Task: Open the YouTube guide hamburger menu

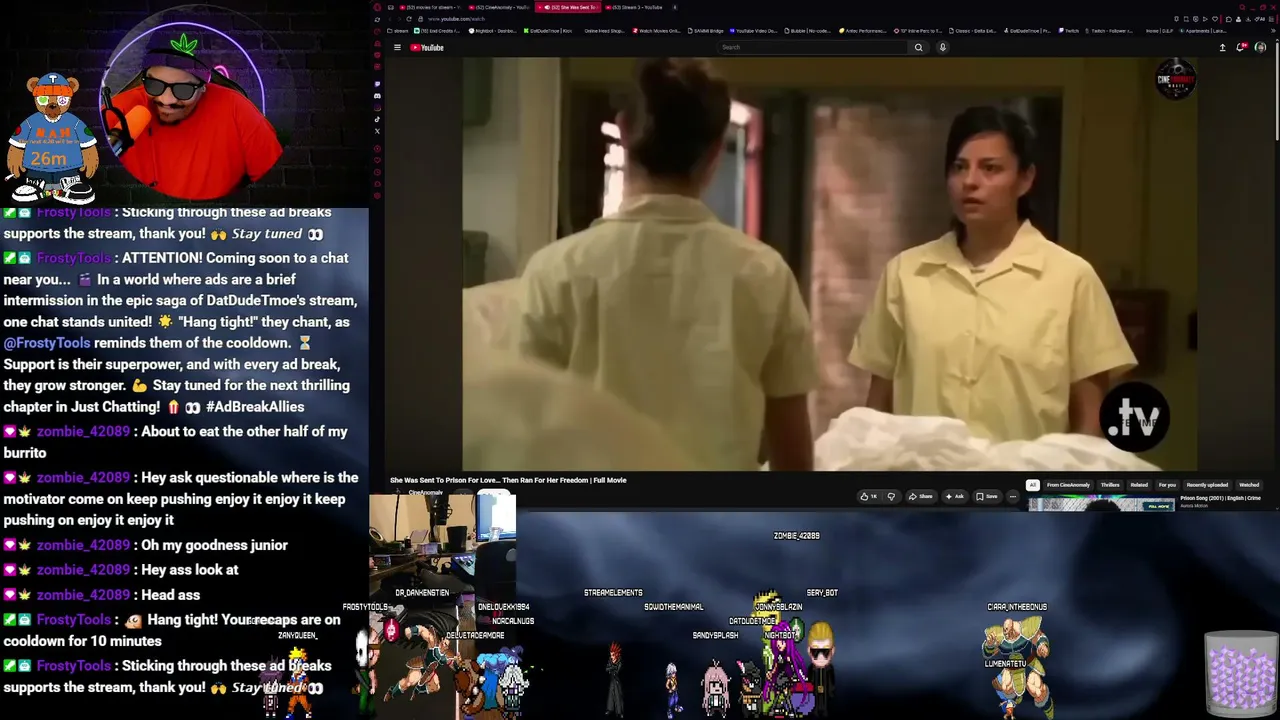Action: click(x=397, y=47)
